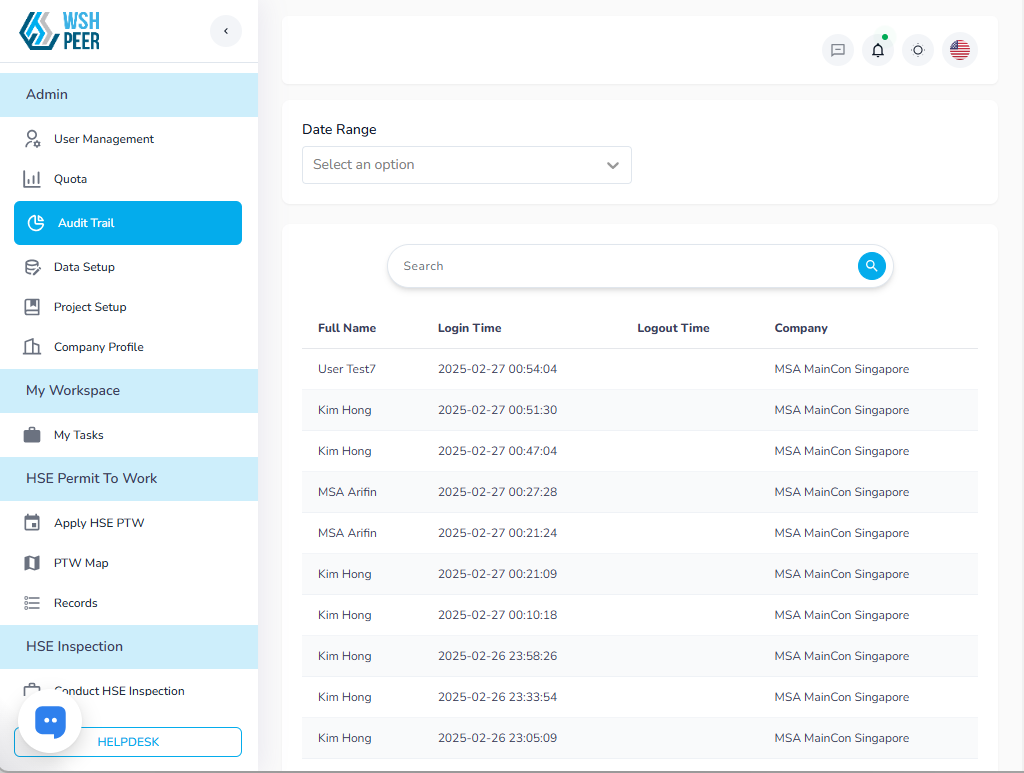This screenshot has width=1024, height=773.
Task: Select Company Profile in the sidebar
Action: tap(98, 347)
